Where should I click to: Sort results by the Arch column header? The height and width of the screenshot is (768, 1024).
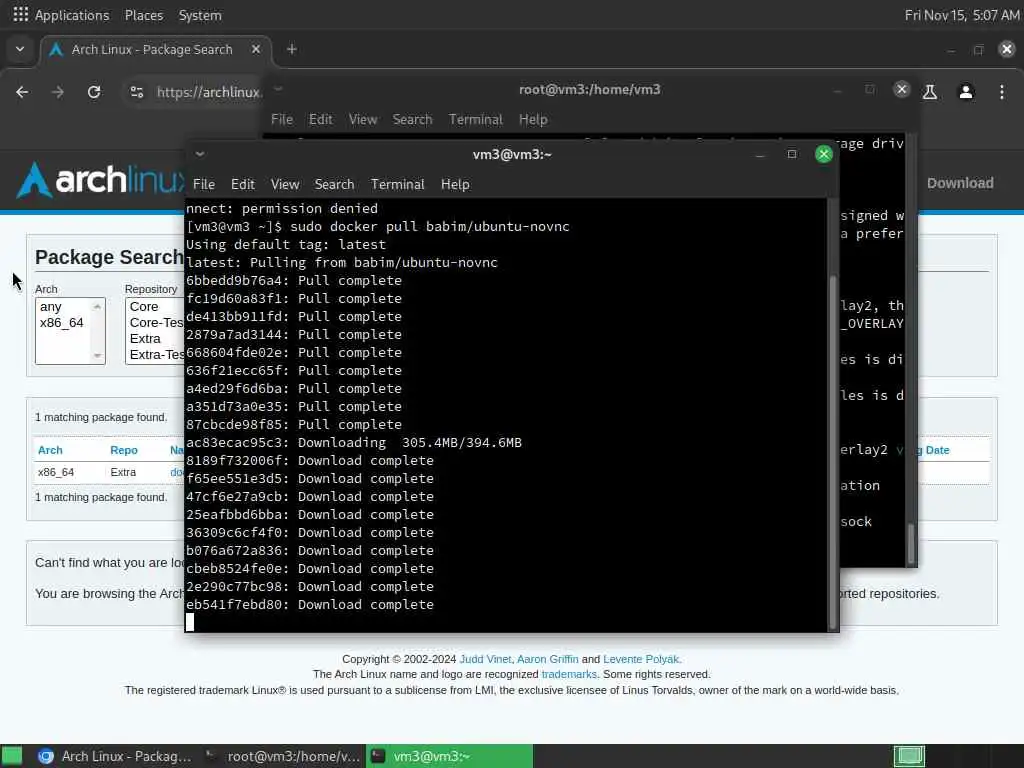click(x=50, y=450)
